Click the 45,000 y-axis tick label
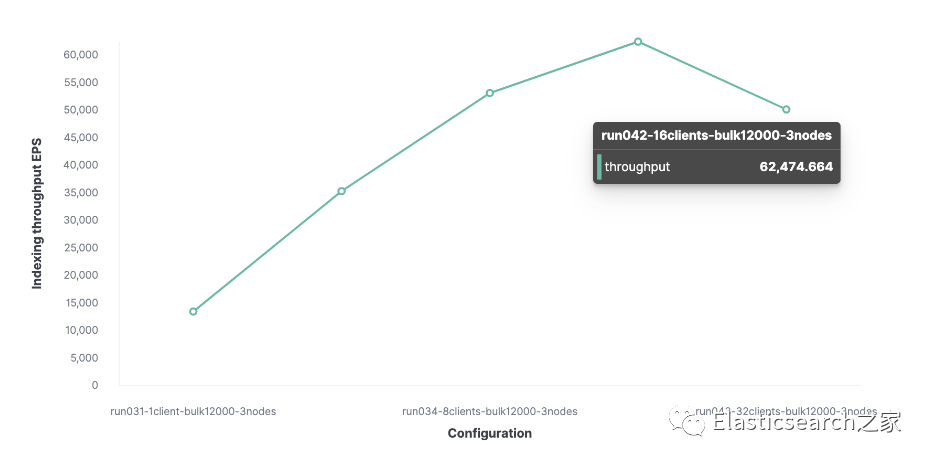Image resolution: width=932 pixels, height=463 pixels. click(81, 137)
